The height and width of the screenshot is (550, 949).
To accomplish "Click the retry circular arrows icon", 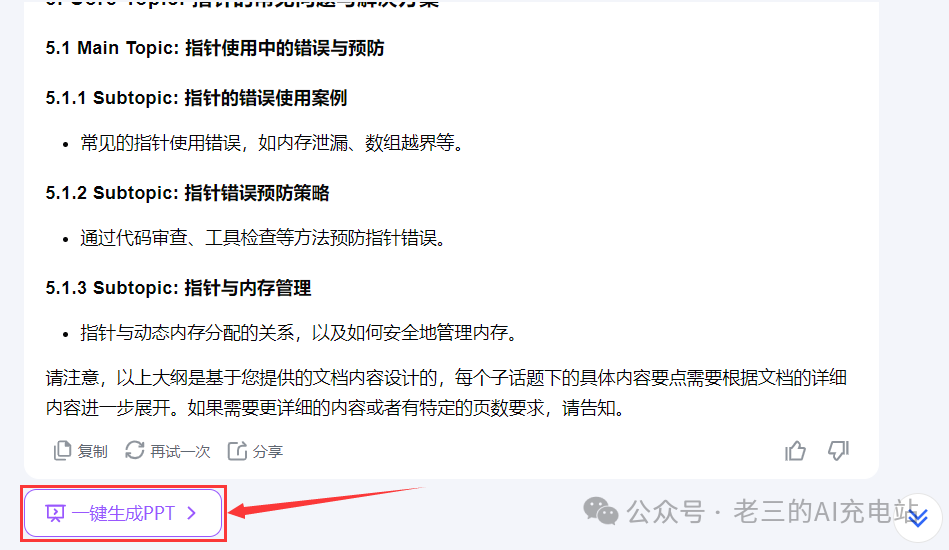I will (134, 450).
